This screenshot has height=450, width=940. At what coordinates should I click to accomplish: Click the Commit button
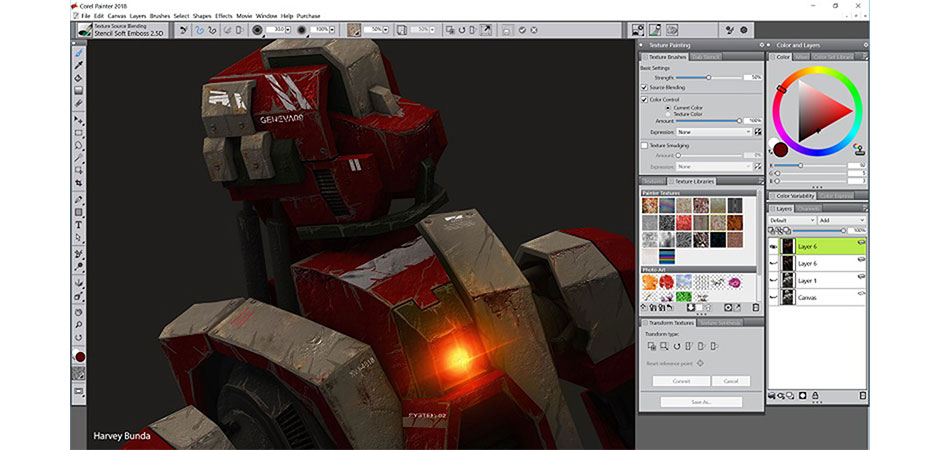[x=681, y=381]
